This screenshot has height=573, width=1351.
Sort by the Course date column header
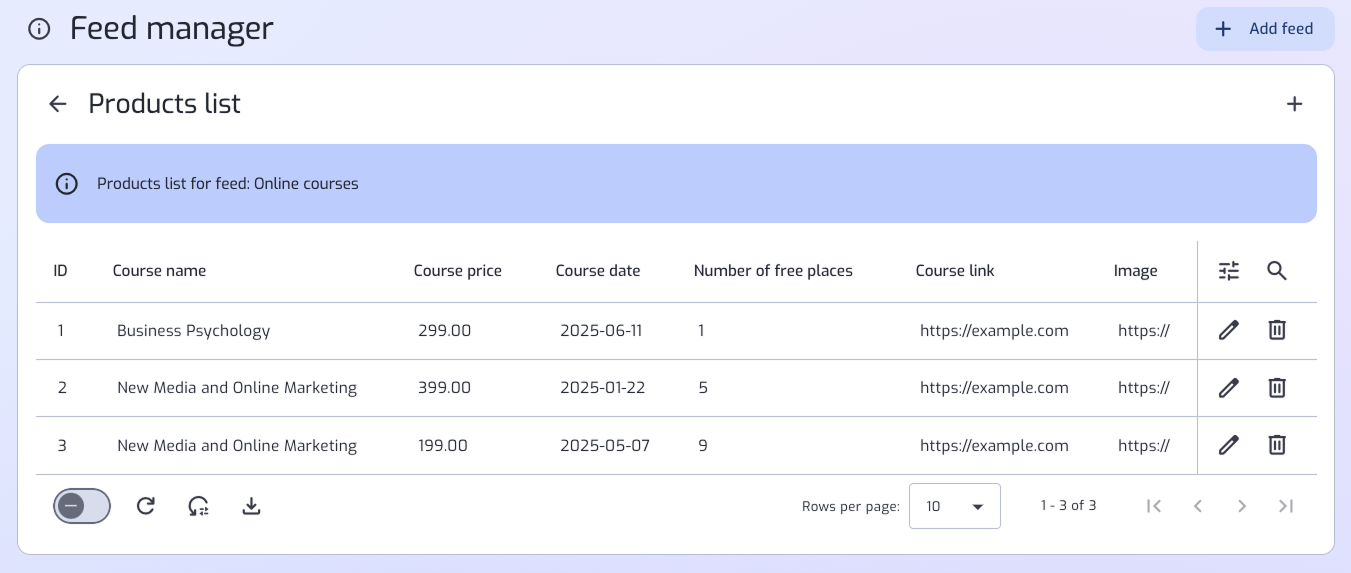(598, 271)
